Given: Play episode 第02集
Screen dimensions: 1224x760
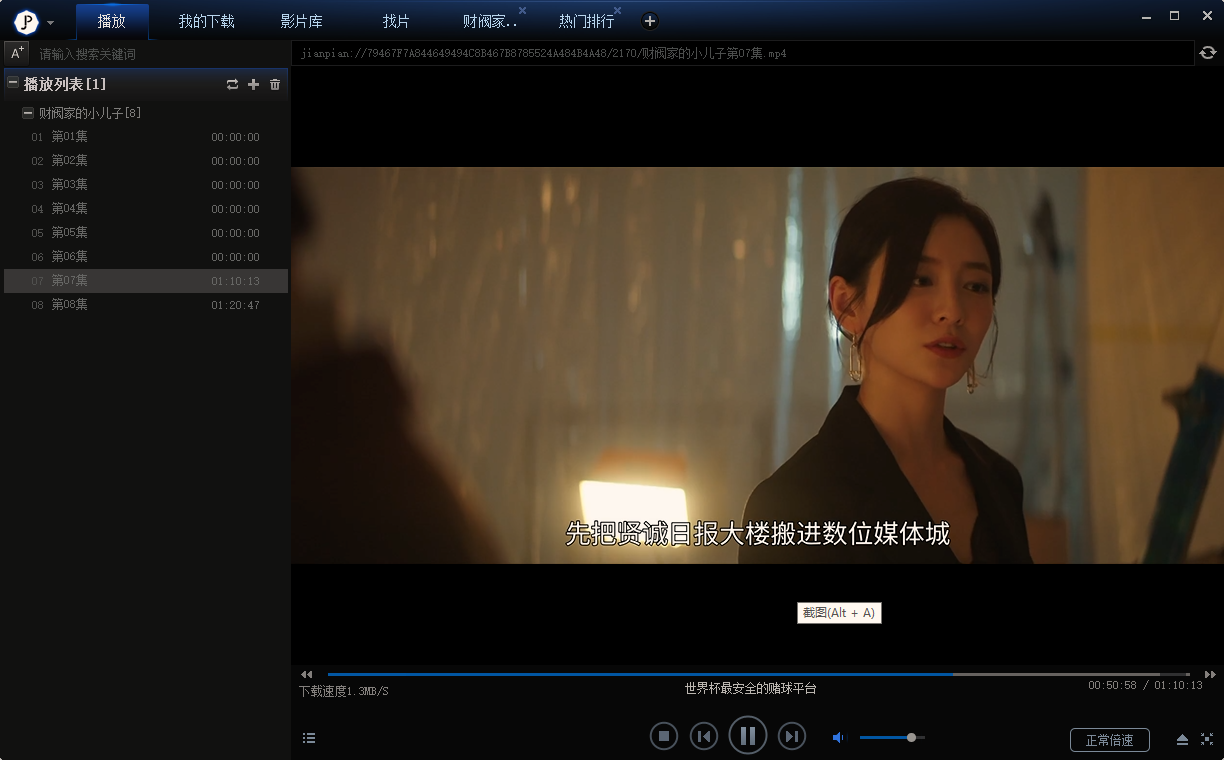Looking at the screenshot, I should tap(145, 161).
